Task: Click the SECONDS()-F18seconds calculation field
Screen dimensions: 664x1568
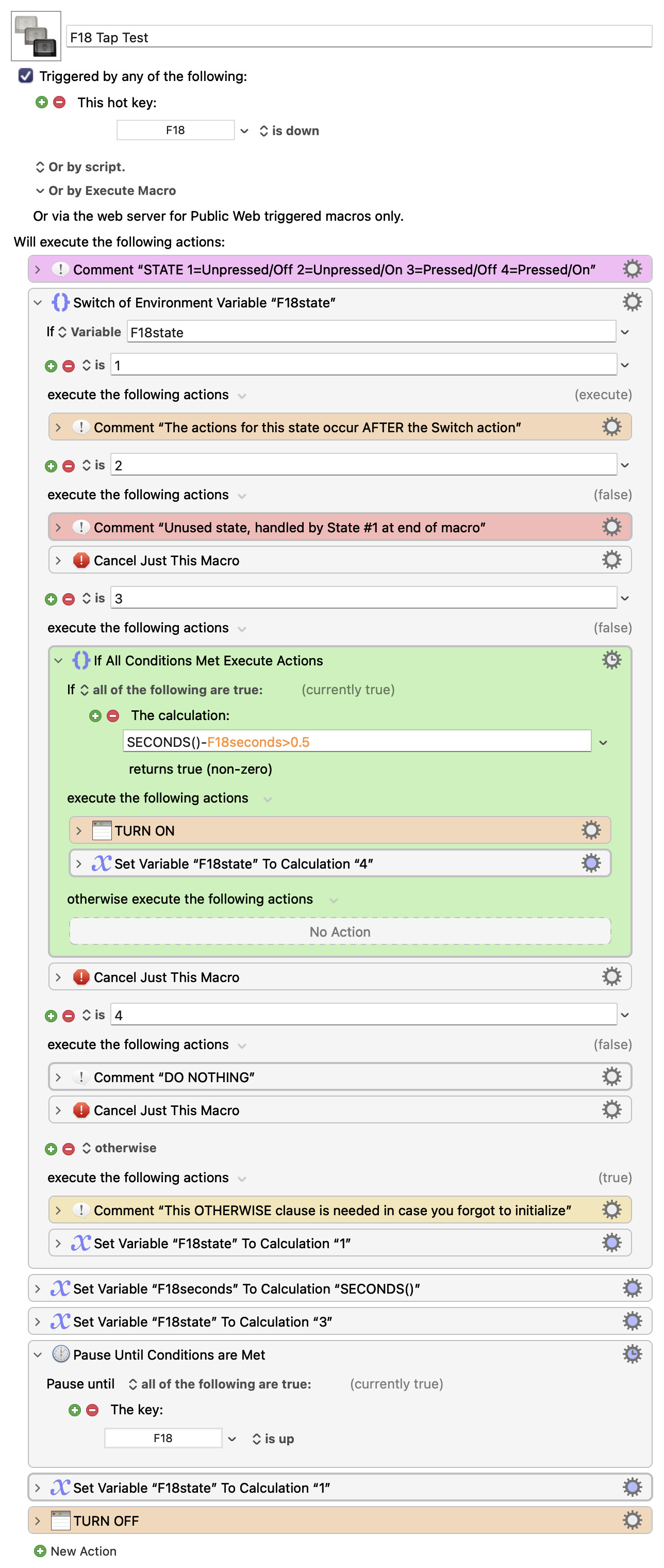Action: point(356,741)
